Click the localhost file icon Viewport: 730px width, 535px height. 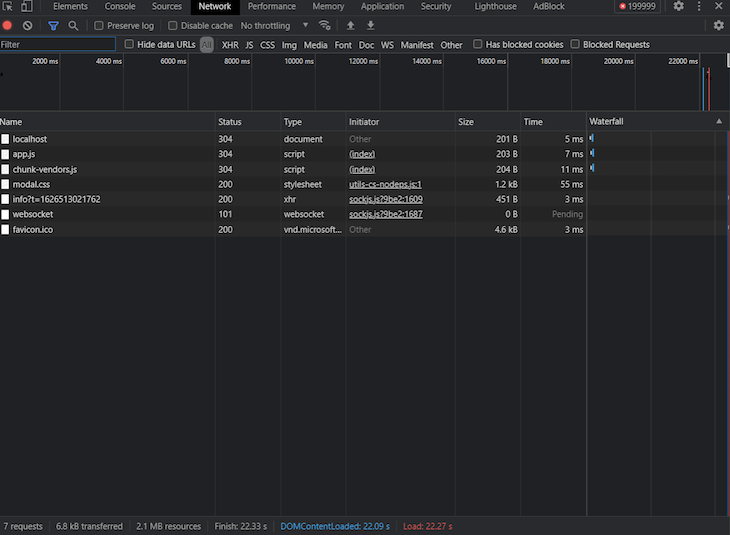(5, 139)
